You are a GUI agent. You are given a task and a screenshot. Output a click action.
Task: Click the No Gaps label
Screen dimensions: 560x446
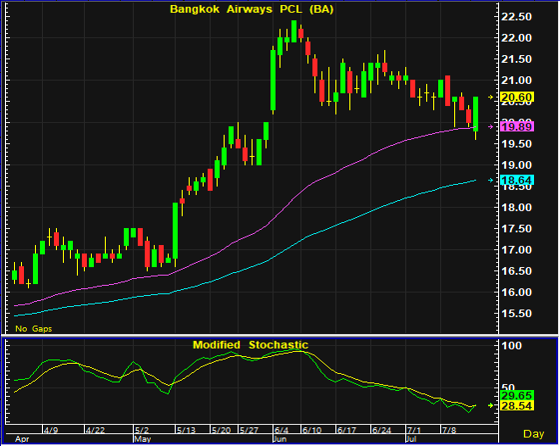tap(34, 329)
